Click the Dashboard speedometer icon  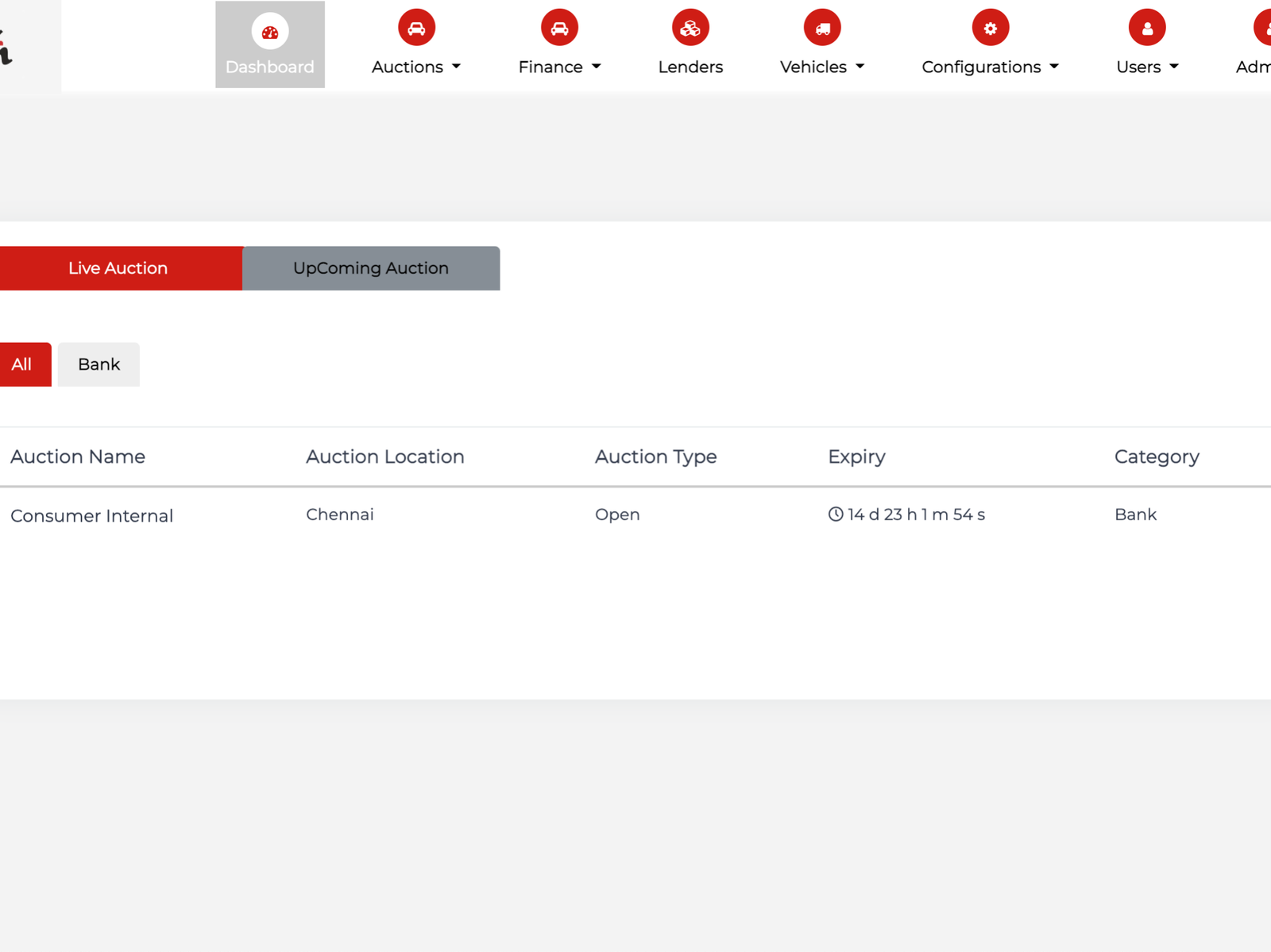click(270, 32)
